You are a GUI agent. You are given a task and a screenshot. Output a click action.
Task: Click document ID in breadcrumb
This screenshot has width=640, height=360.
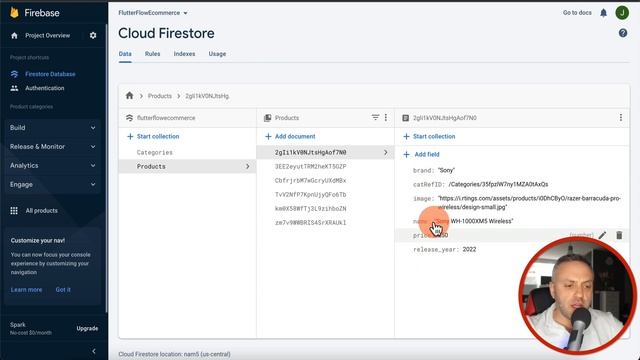(x=207, y=96)
